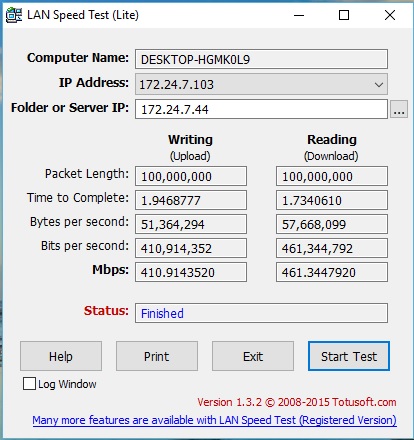
Task: Click the 'Reading' column header text
Action: (332, 140)
